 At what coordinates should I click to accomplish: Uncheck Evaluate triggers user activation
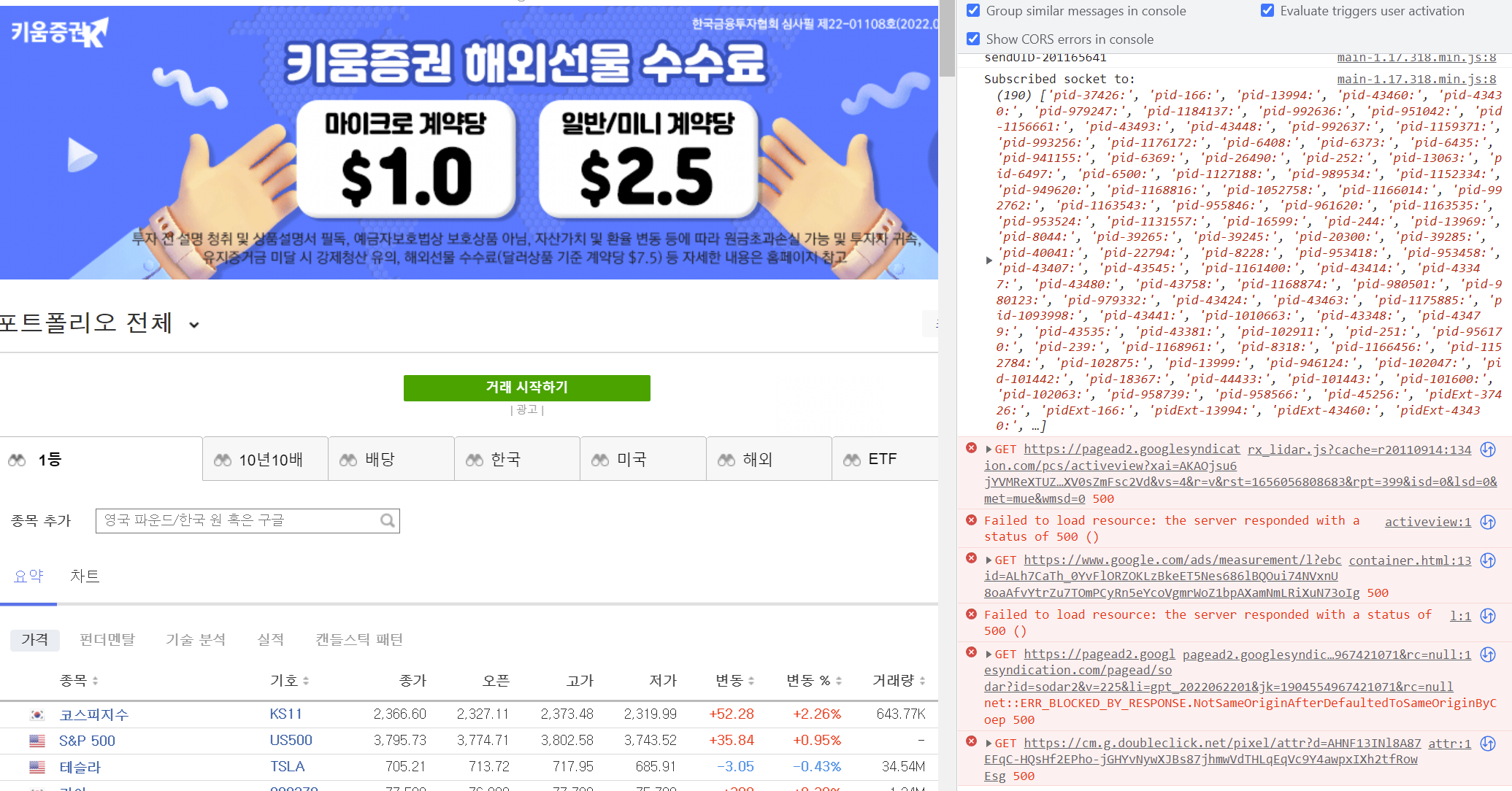click(x=1267, y=11)
